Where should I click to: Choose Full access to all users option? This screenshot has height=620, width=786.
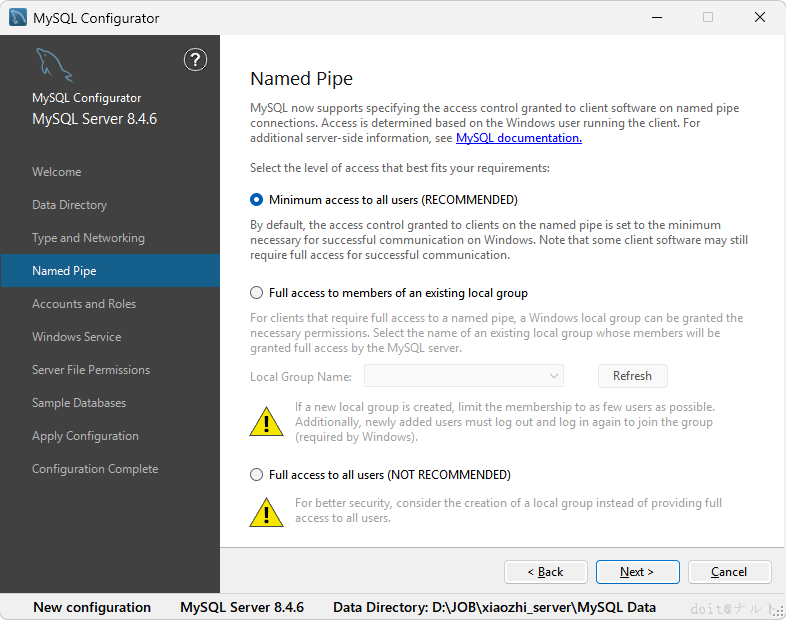pos(380,475)
